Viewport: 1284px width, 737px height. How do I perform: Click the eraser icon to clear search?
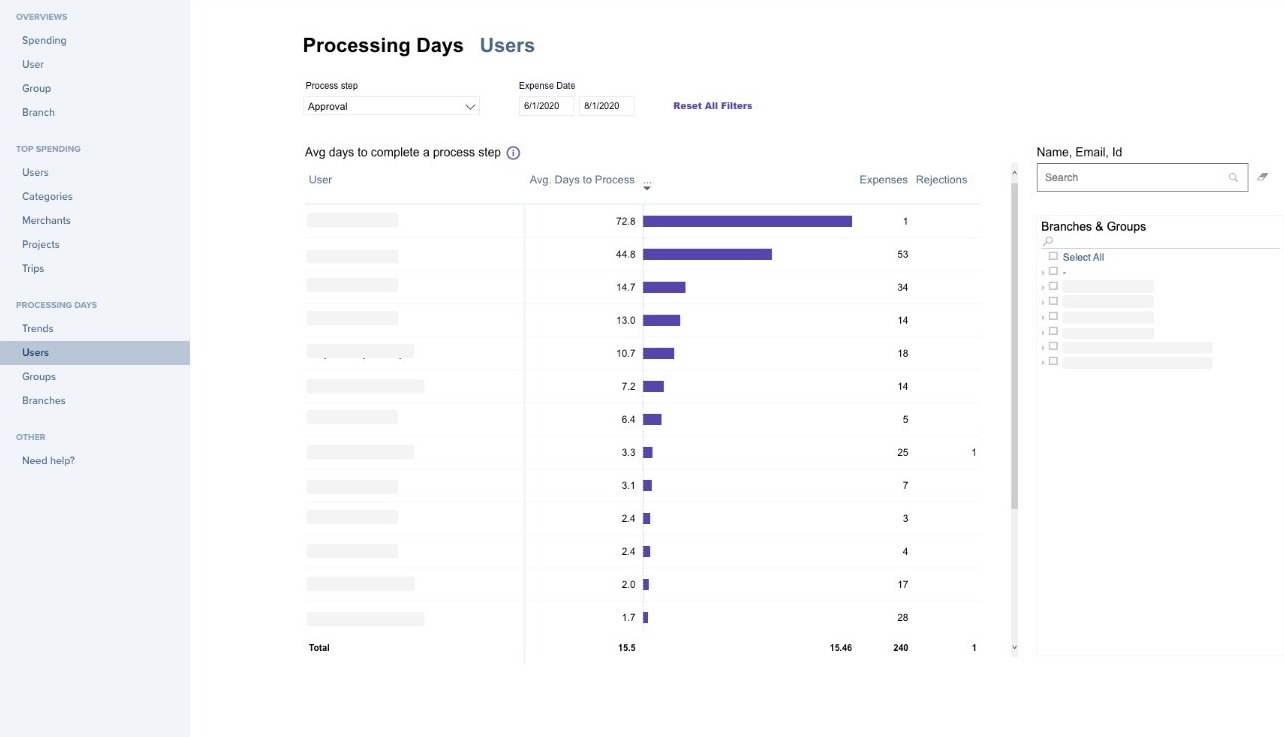(x=1263, y=177)
